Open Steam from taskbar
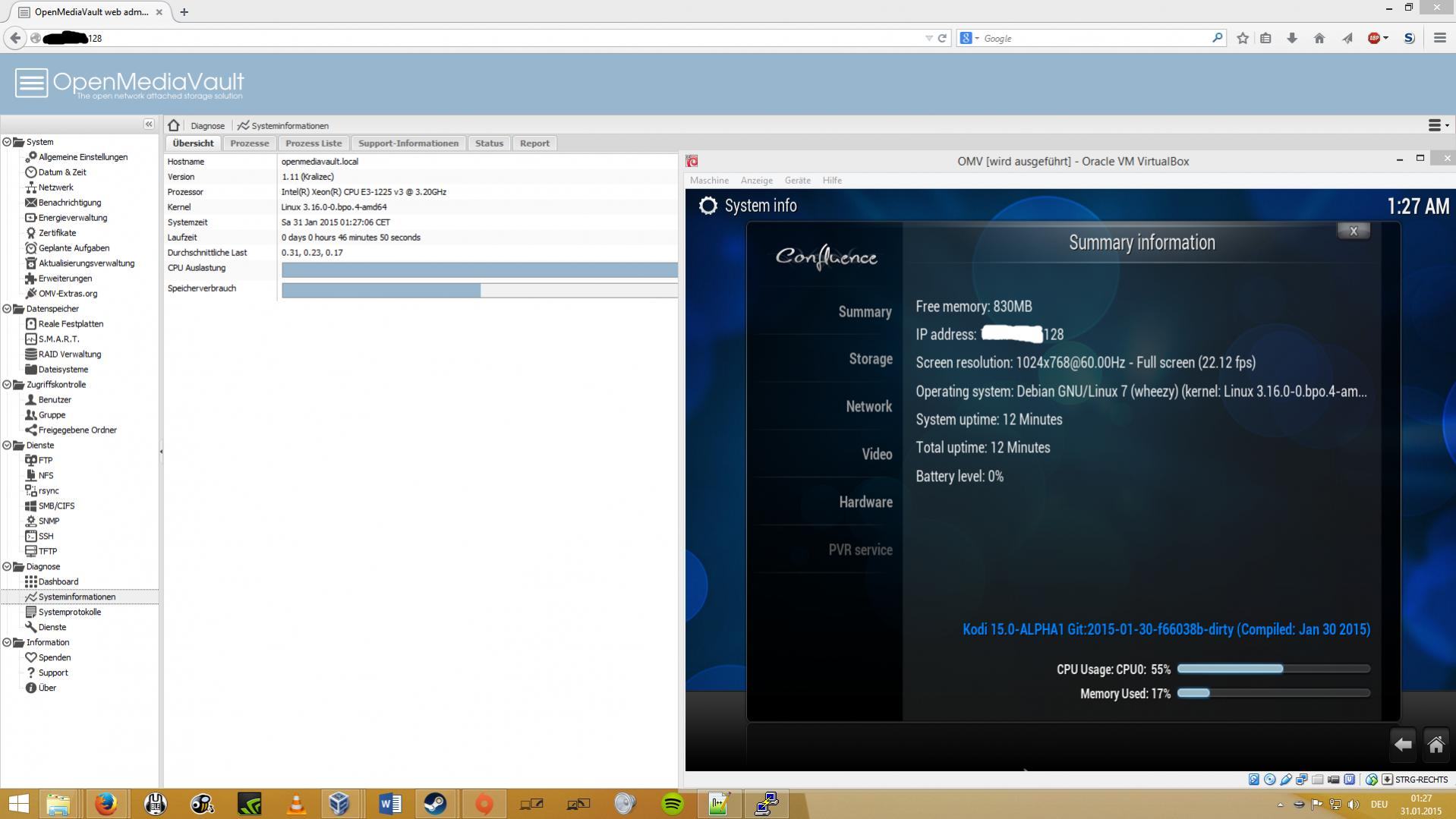1456x819 pixels. (x=436, y=804)
